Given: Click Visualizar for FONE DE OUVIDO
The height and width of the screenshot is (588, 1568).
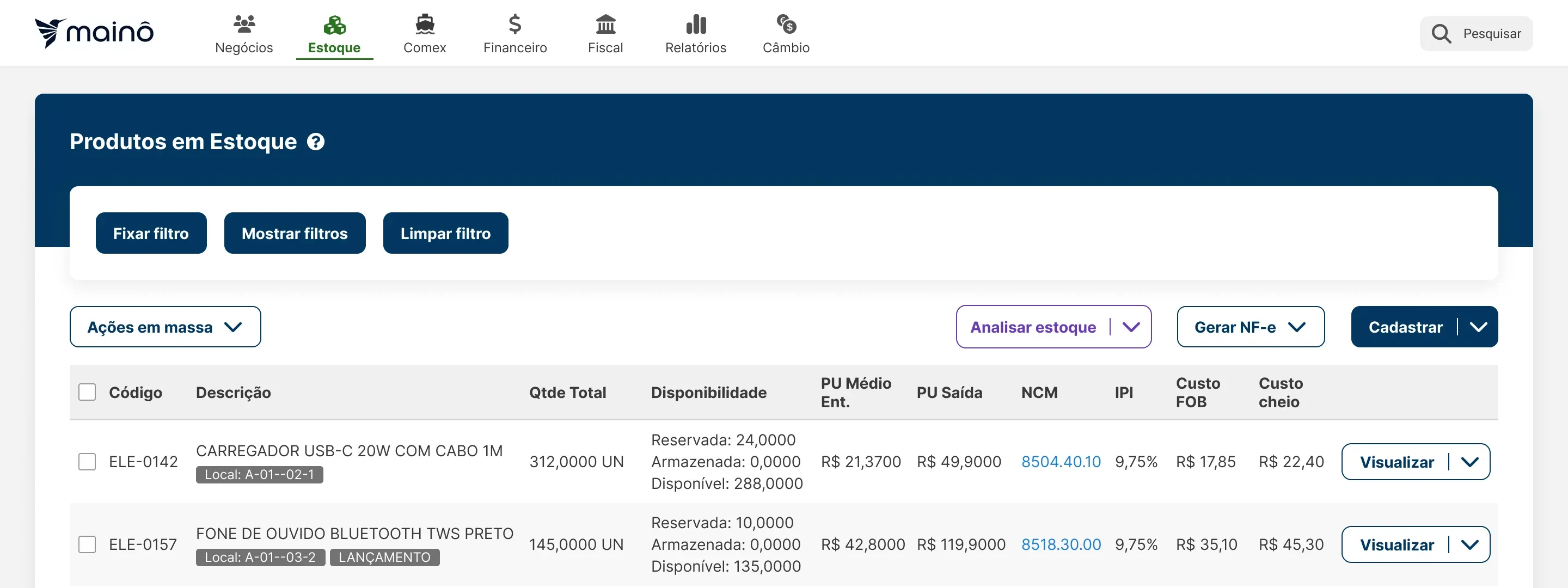Looking at the screenshot, I should [x=1396, y=545].
